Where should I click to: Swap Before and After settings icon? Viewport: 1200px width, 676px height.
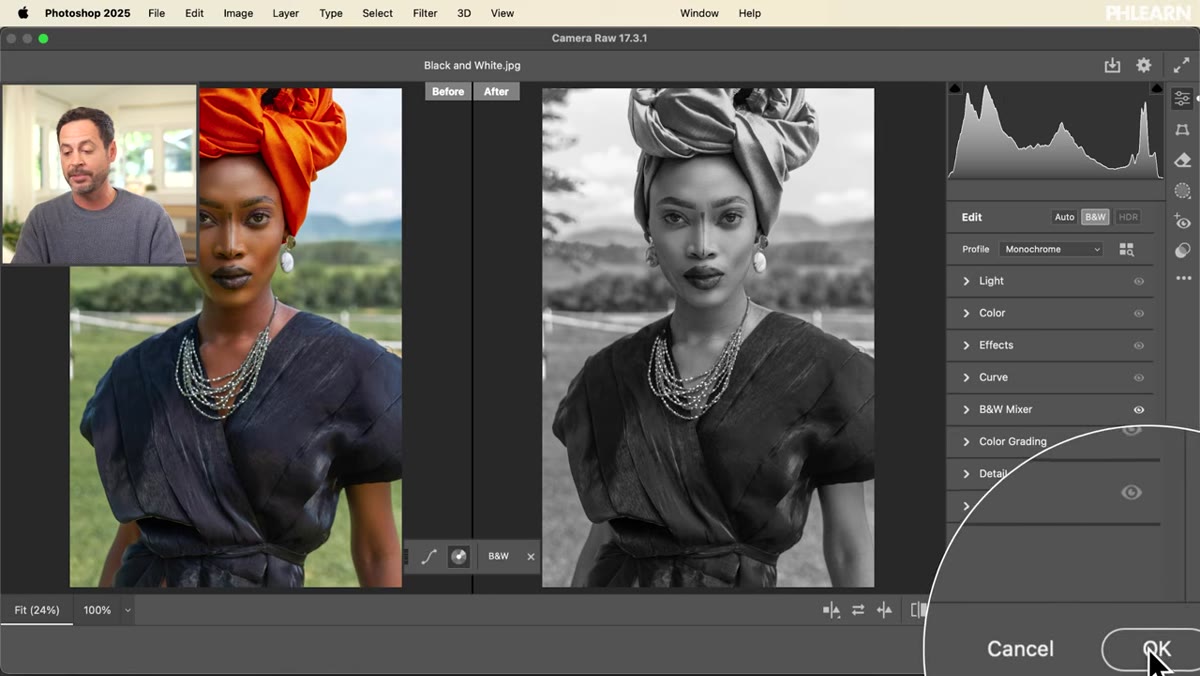[x=858, y=610]
